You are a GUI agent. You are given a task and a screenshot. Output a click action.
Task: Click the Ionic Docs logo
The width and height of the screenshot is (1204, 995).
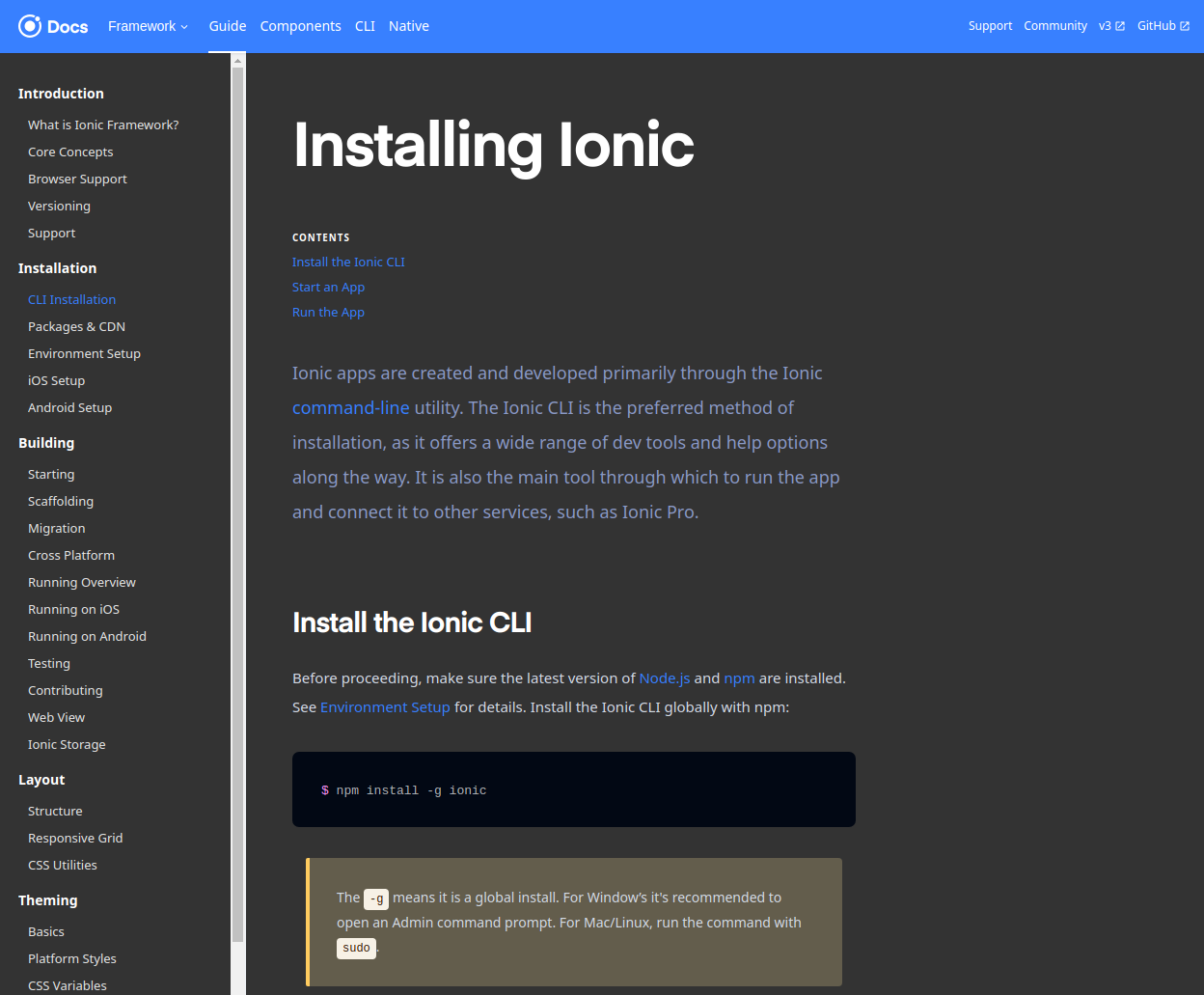pyautogui.click(x=53, y=26)
